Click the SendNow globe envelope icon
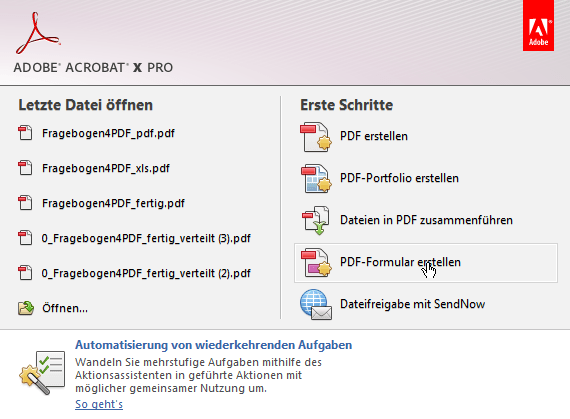Image resolution: width=570 pixels, height=419 pixels. click(x=316, y=305)
